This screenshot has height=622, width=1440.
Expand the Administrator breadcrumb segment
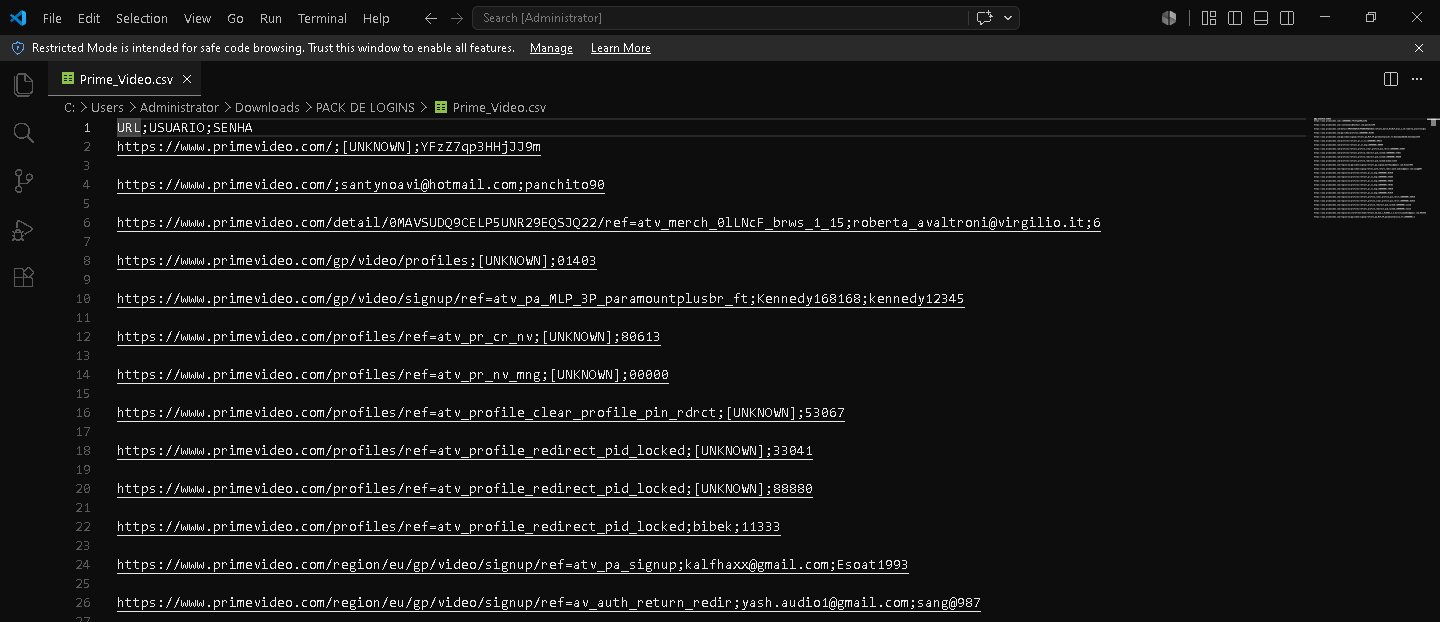179,107
